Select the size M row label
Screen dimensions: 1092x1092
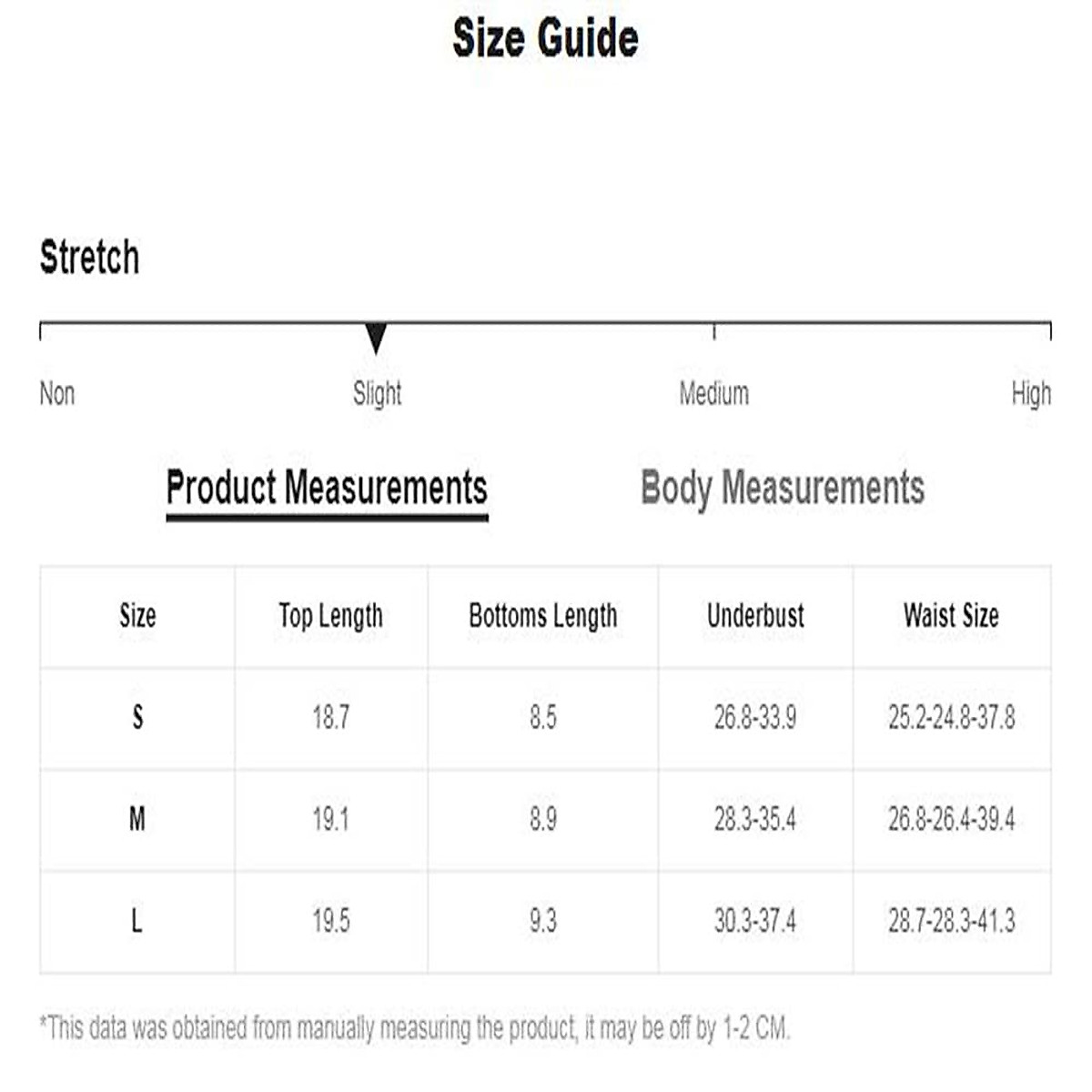137,820
